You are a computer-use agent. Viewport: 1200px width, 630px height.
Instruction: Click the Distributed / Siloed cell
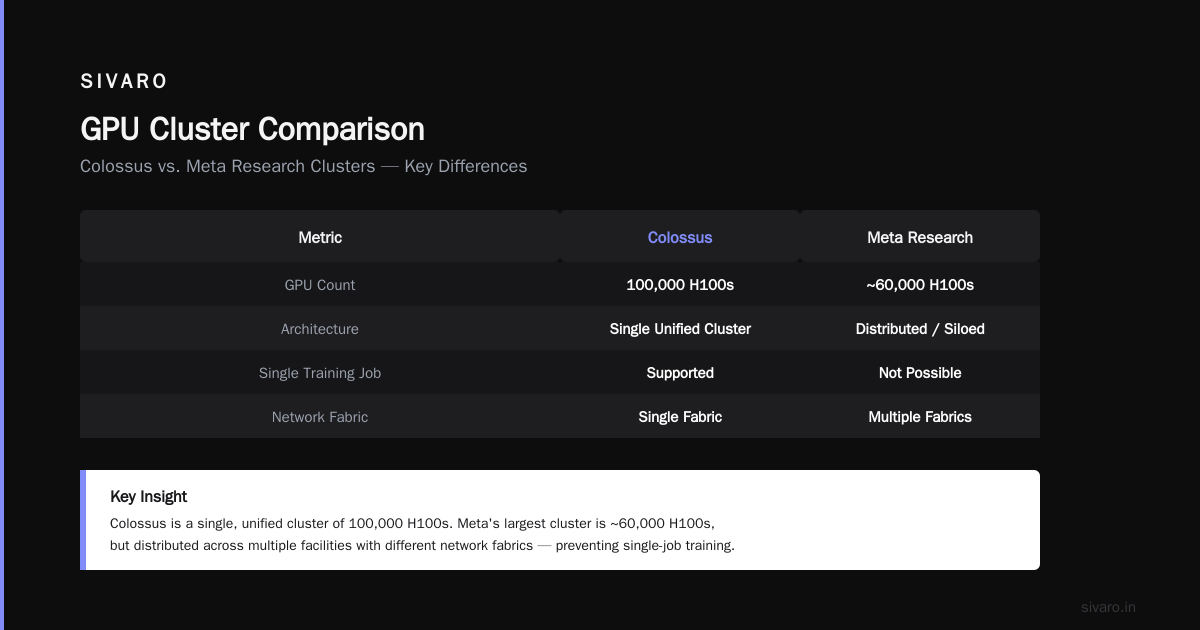coord(920,329)
